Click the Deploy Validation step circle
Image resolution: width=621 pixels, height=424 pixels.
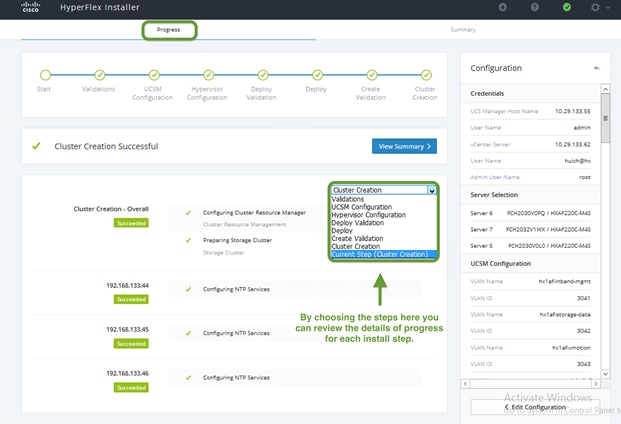click(x=263, y=75)
